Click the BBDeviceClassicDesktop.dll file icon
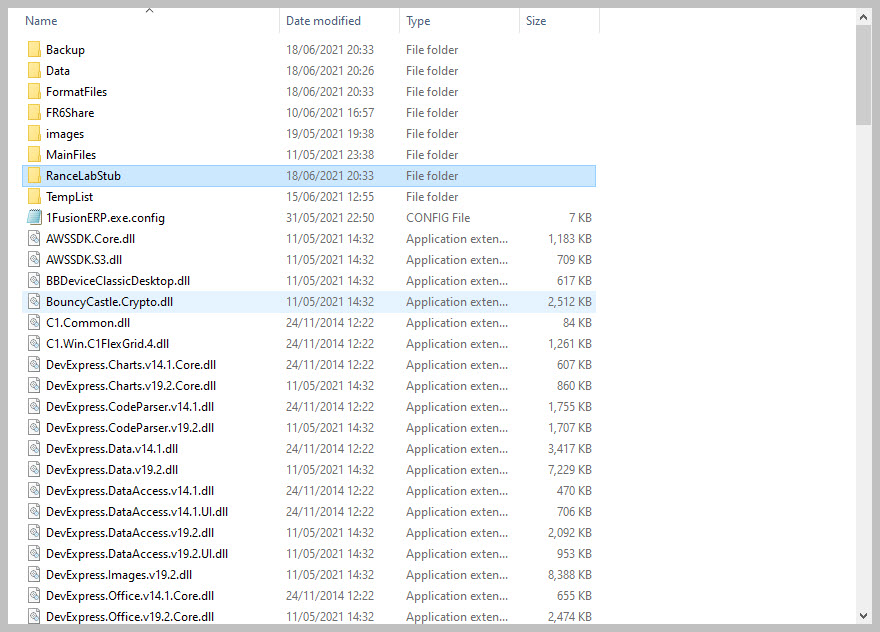Screen dimensions: 880x632 [34, 281]
